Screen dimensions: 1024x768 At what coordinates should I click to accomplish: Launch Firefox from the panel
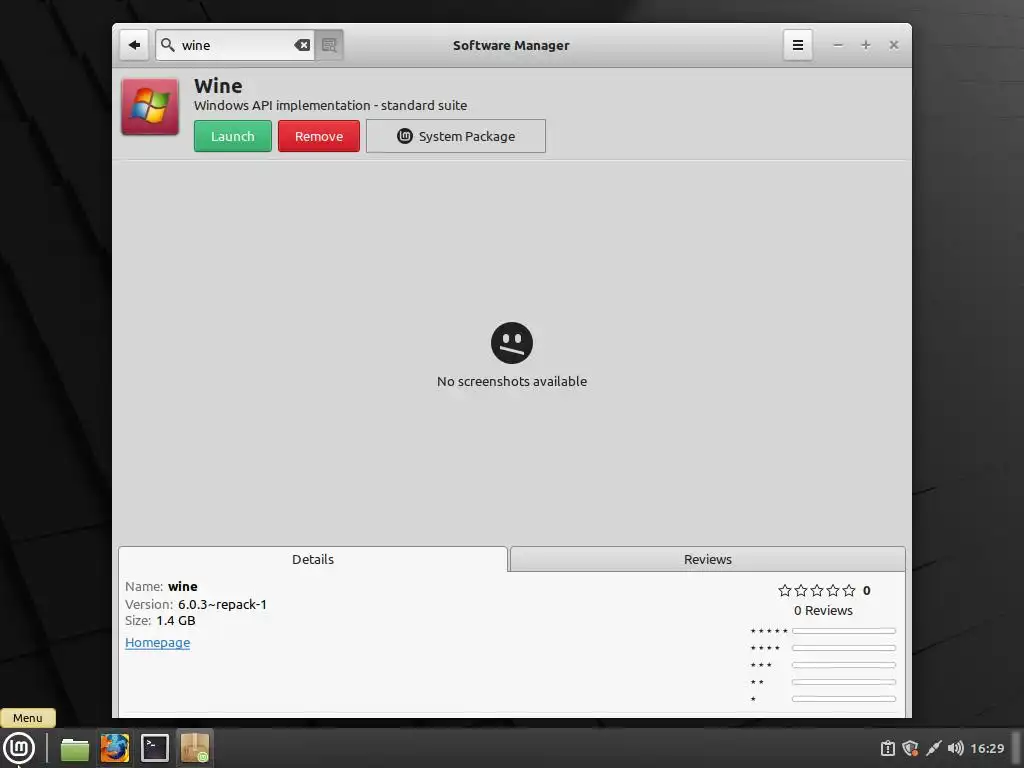tap(115, 748)
